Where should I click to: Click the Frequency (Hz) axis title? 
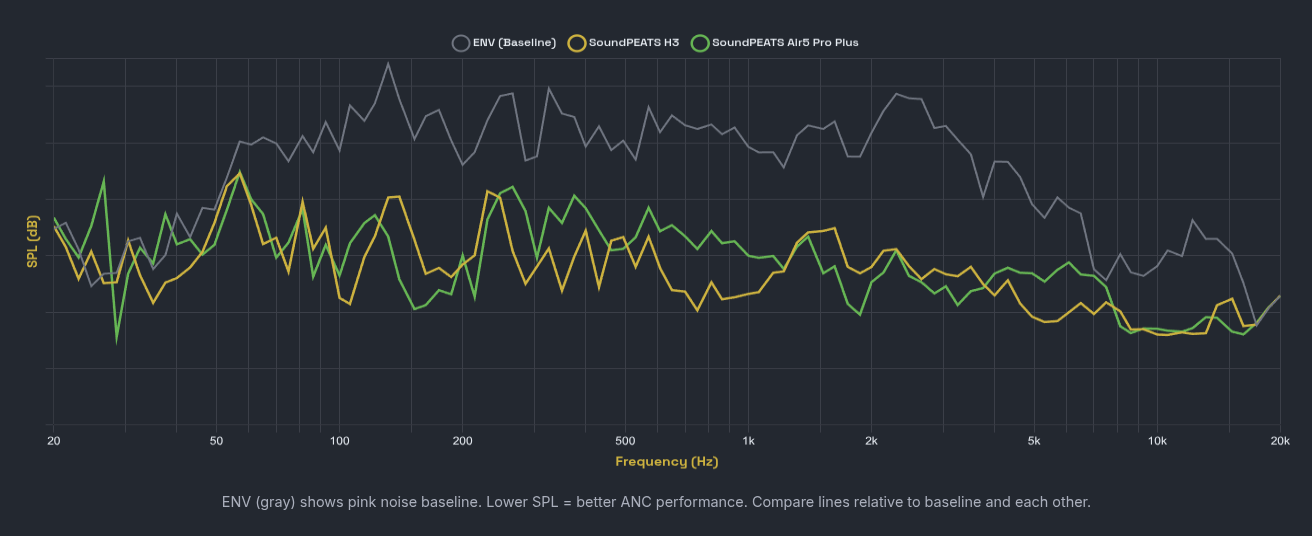666,461
